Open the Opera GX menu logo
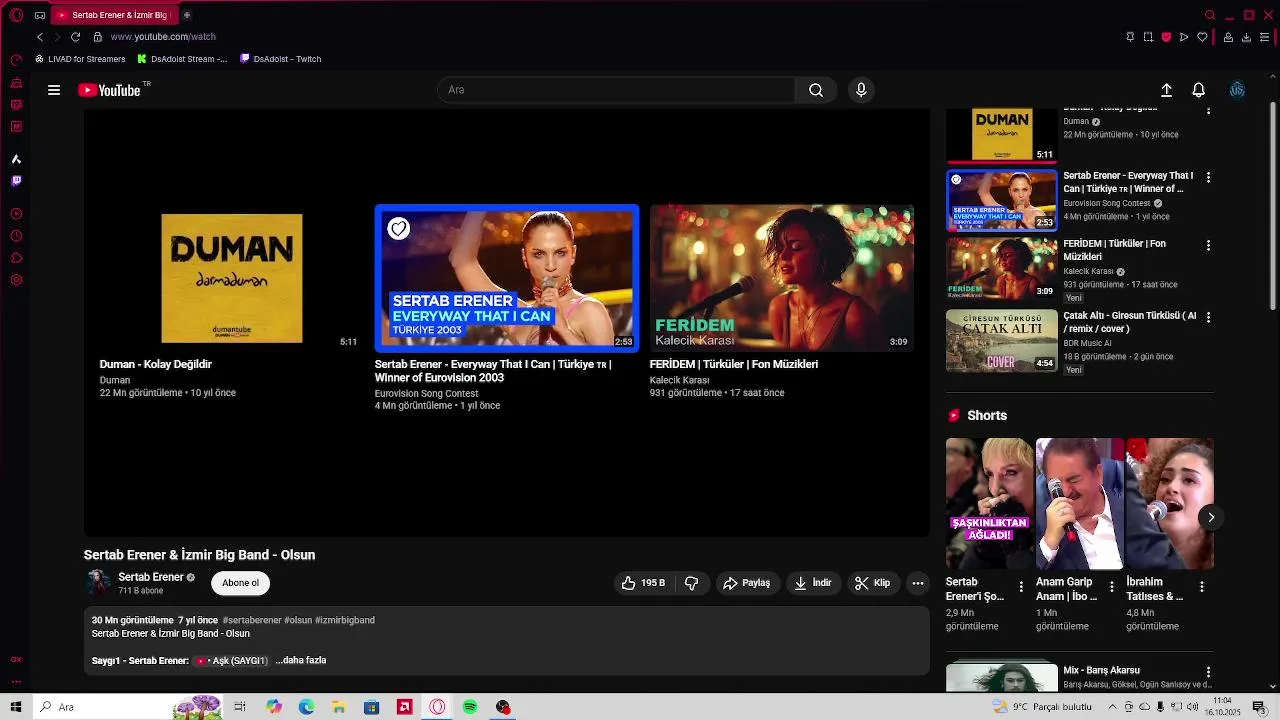1280x720 pixels. (x=16, y=15)
